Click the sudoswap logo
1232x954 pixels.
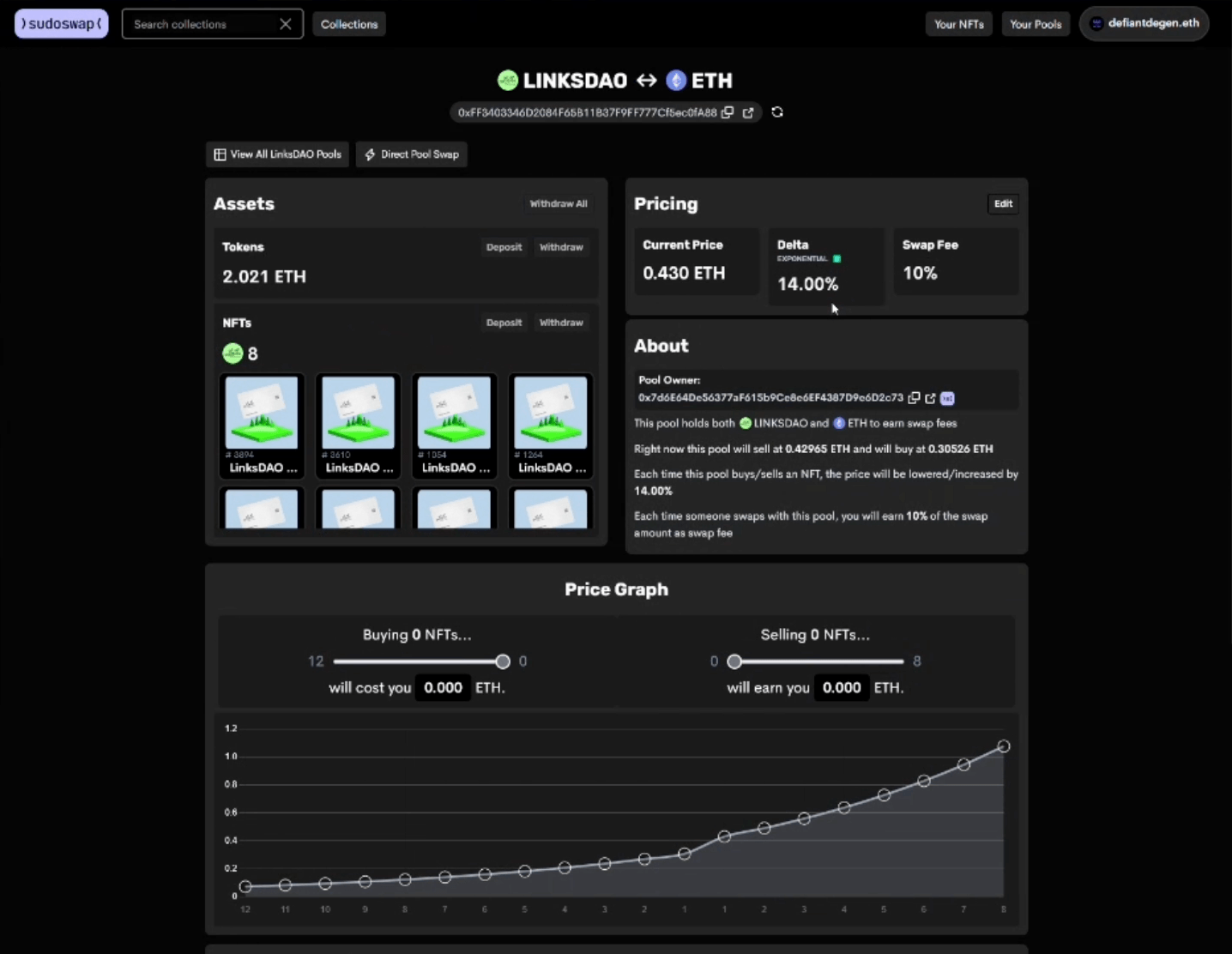[x=62, y=24]
